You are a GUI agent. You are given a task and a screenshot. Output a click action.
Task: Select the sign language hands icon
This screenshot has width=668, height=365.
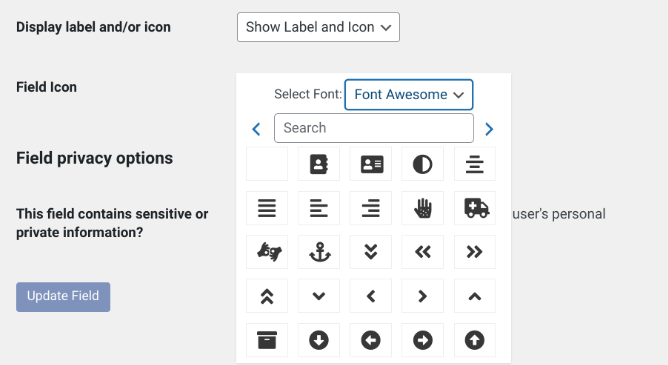tap(267, 252)
